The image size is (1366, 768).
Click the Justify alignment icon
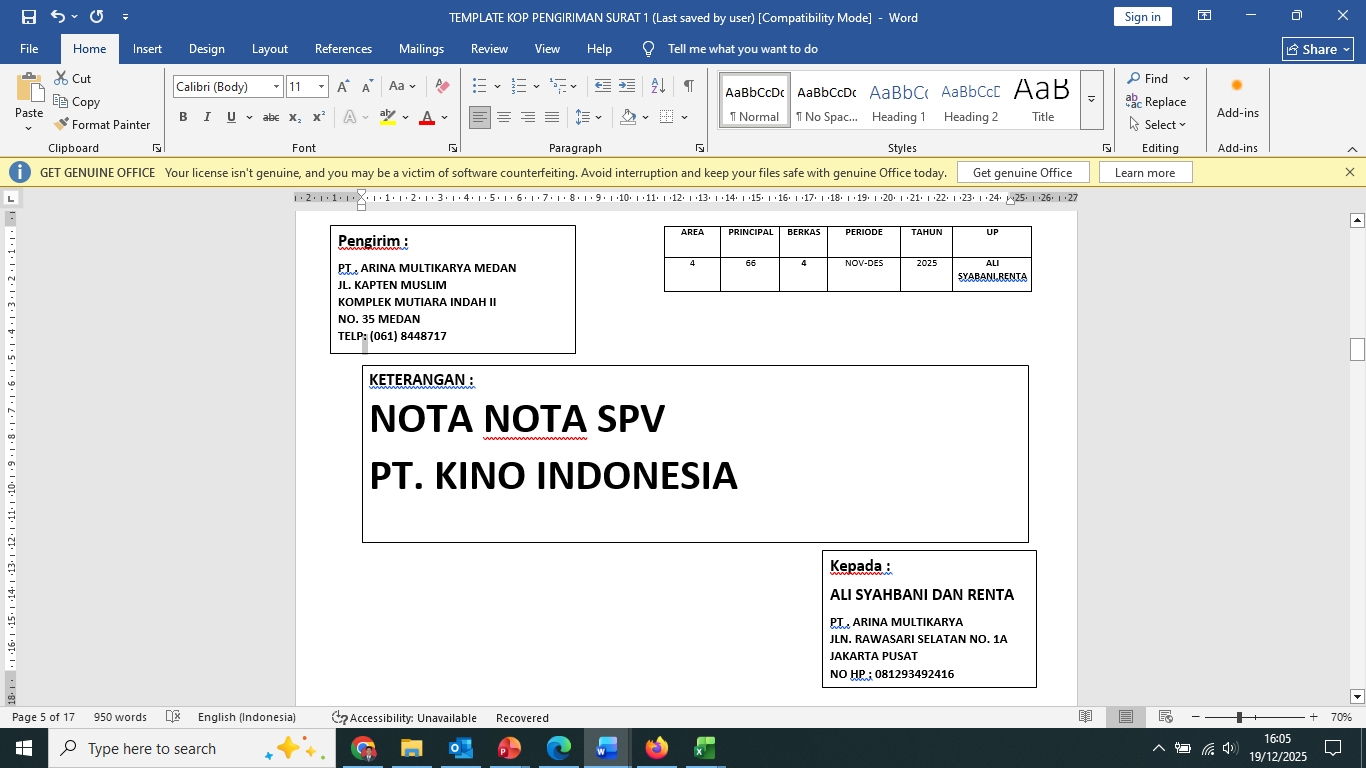pos(552,117)
